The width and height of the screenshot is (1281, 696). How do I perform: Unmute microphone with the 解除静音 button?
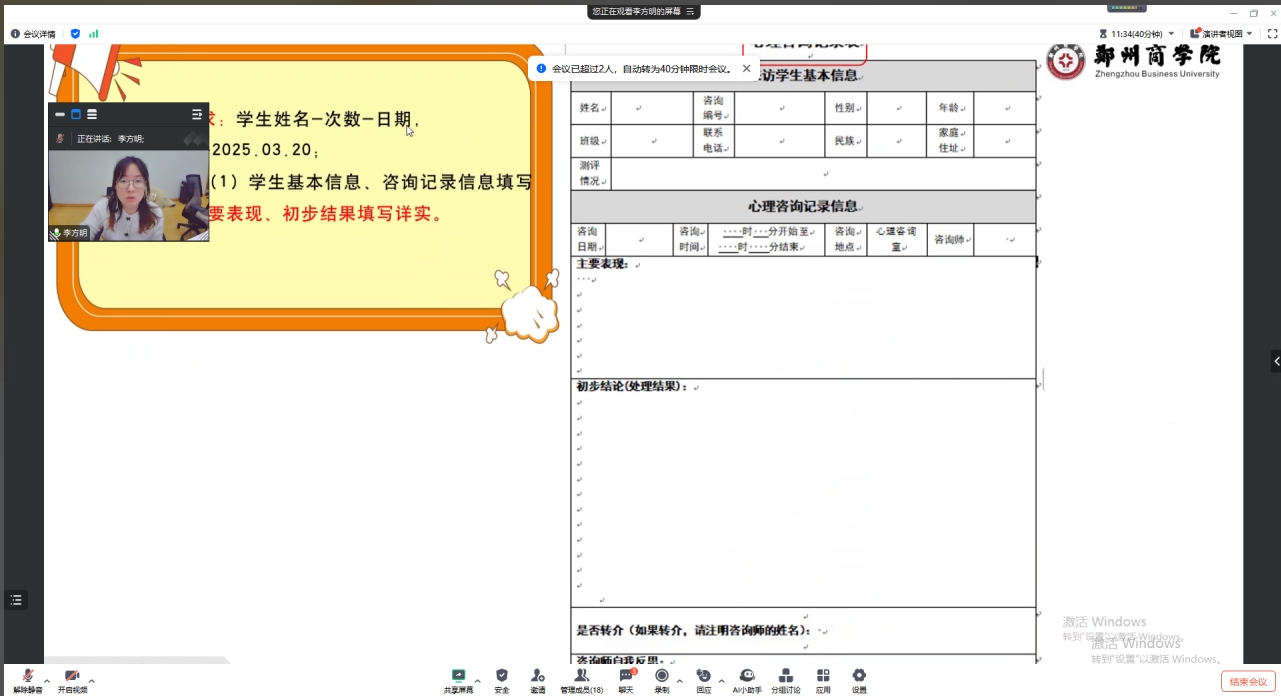27,678
